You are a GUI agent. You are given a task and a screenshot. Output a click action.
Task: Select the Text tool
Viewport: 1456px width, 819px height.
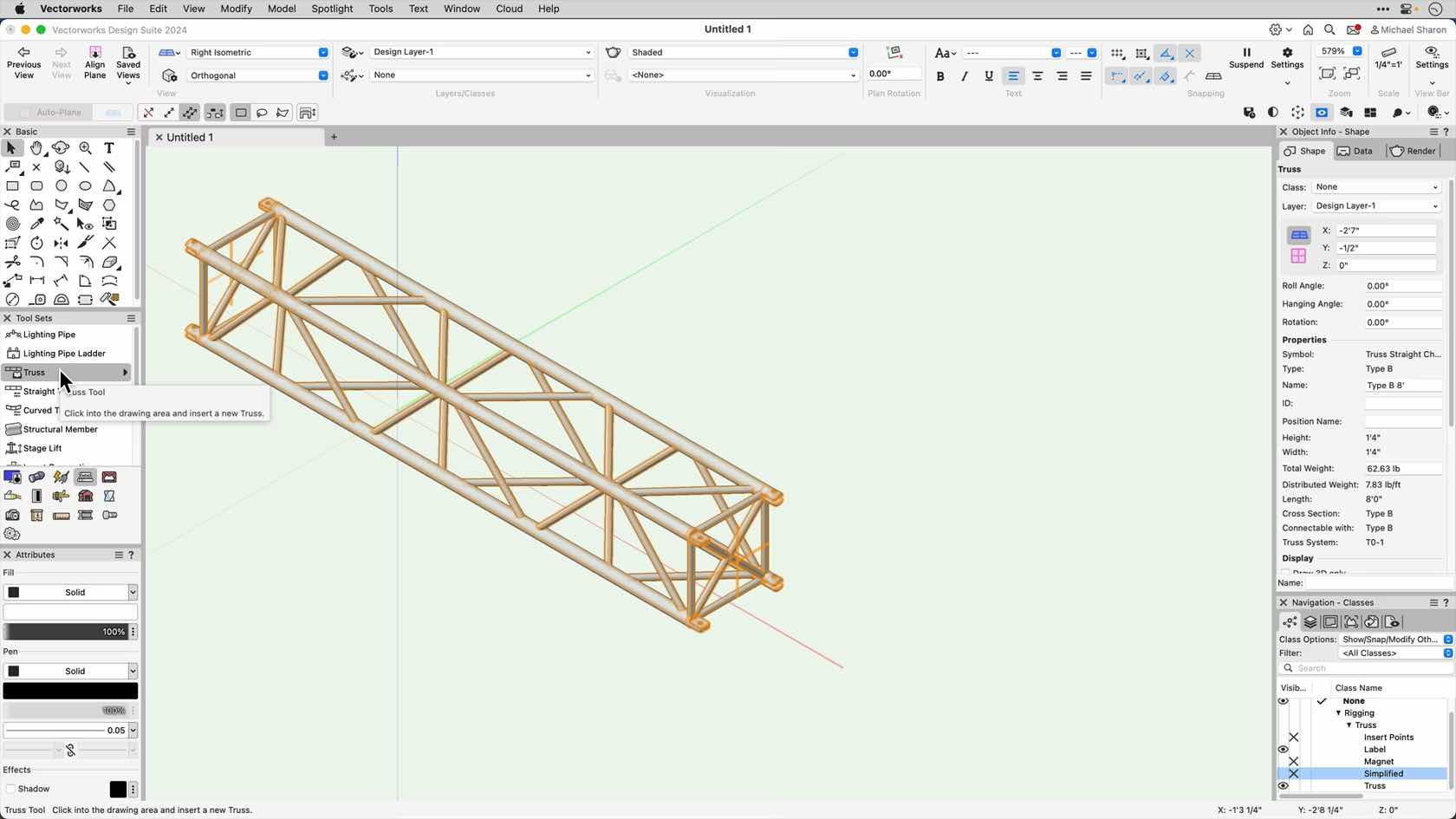tap(109, 148)
